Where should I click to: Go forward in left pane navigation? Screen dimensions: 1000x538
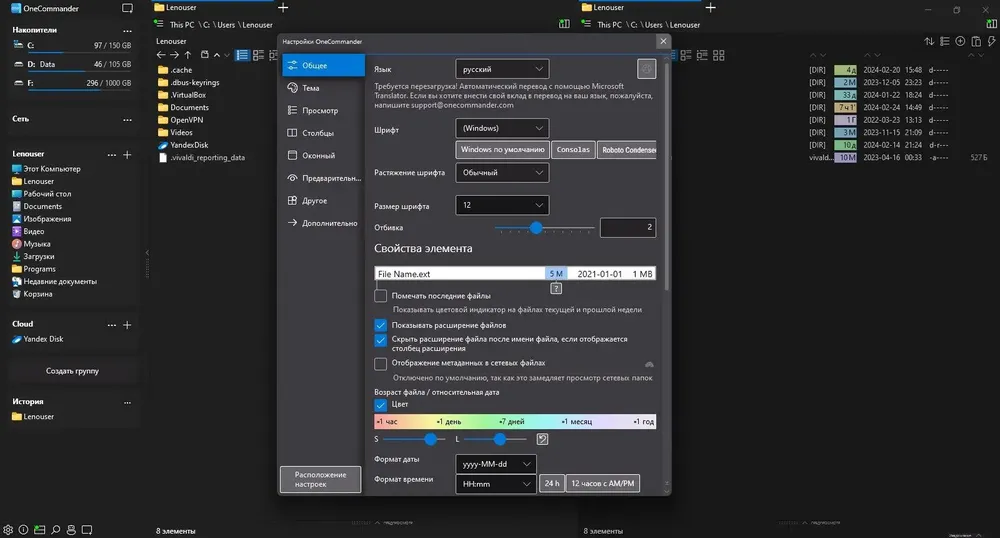pyautogui.click(x=174, y=55)
